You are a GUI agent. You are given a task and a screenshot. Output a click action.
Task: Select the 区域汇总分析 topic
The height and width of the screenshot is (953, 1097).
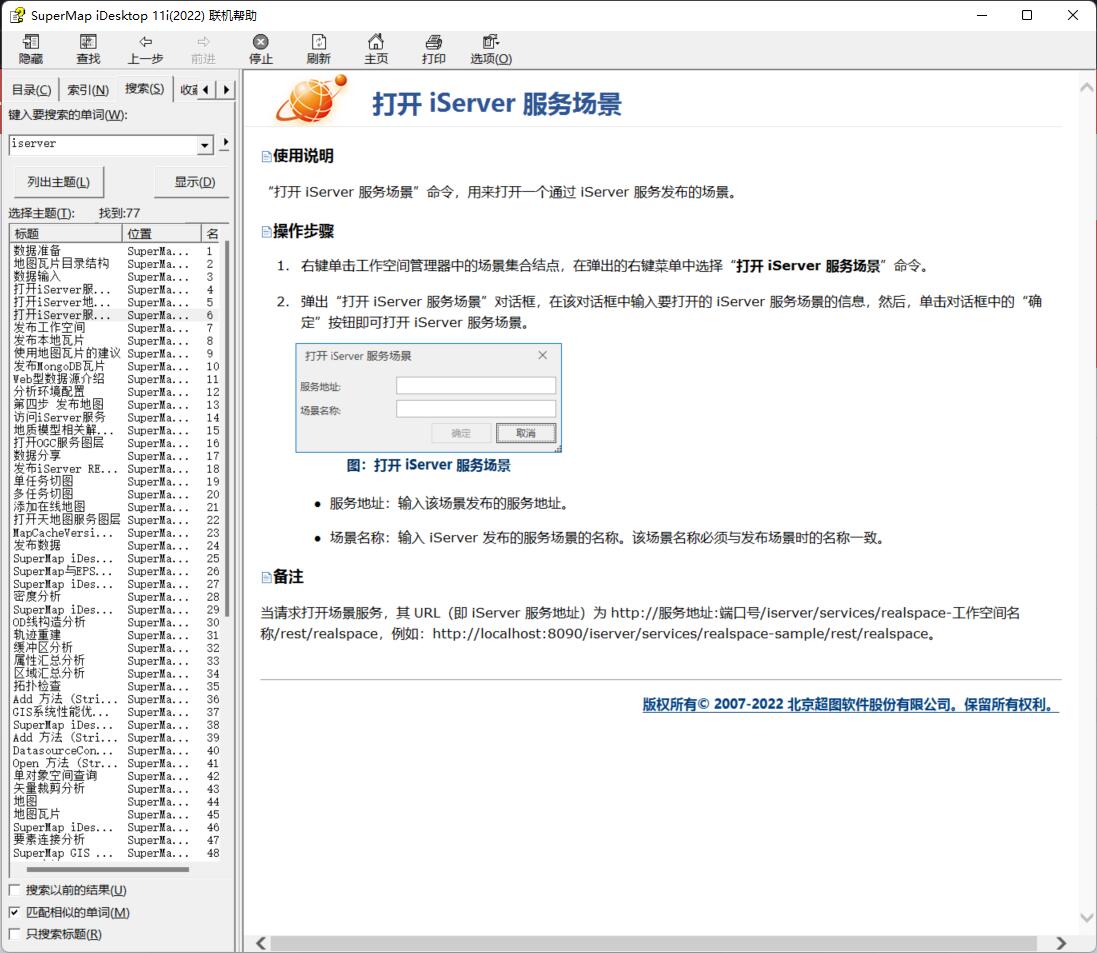[x=49, y=673]
